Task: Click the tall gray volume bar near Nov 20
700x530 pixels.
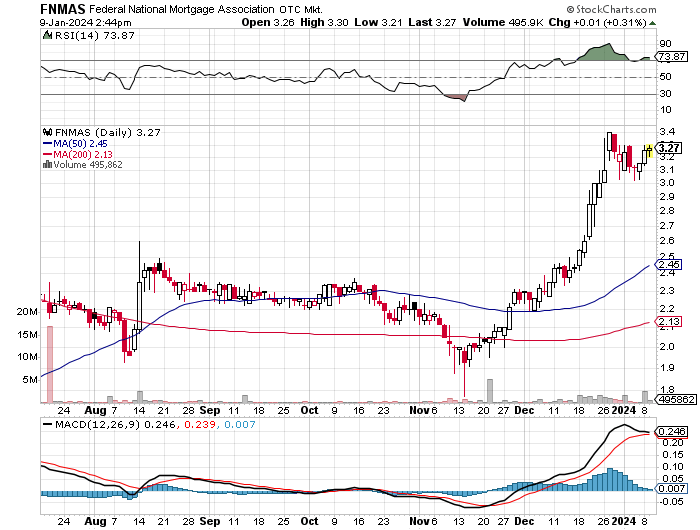Action: point(490,391)
